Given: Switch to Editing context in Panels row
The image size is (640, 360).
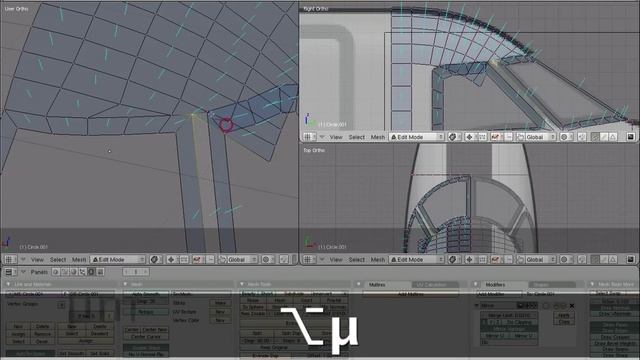Looking at the screenshot, I should 91,272.
